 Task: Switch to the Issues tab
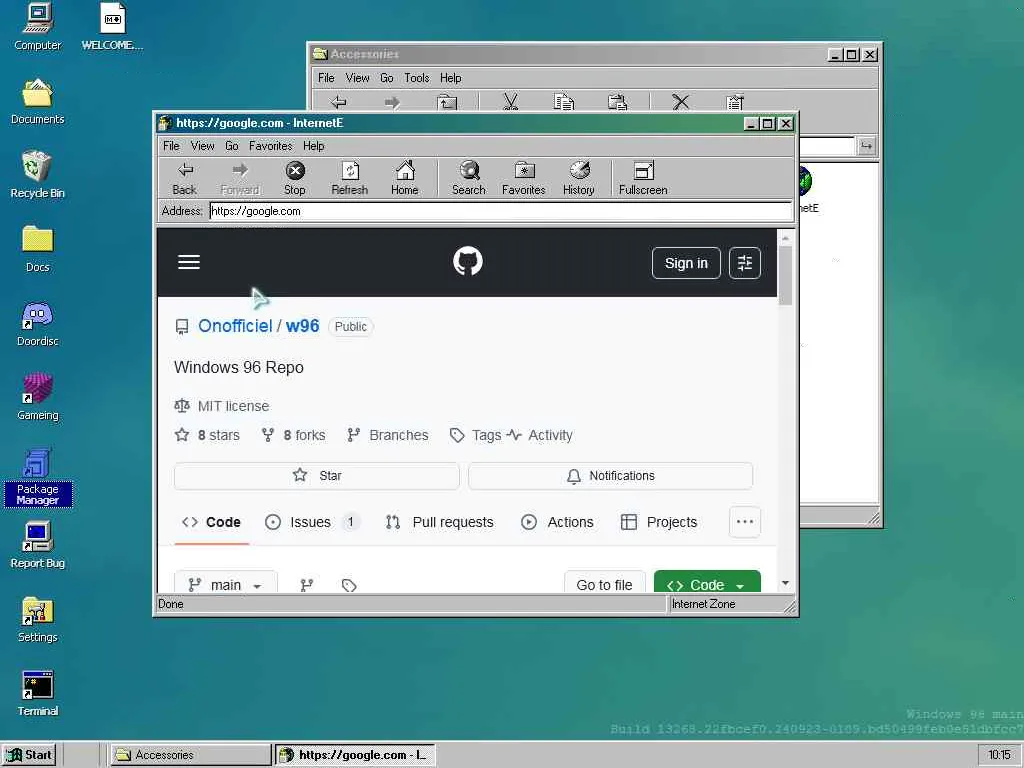(x=311, y=522)
